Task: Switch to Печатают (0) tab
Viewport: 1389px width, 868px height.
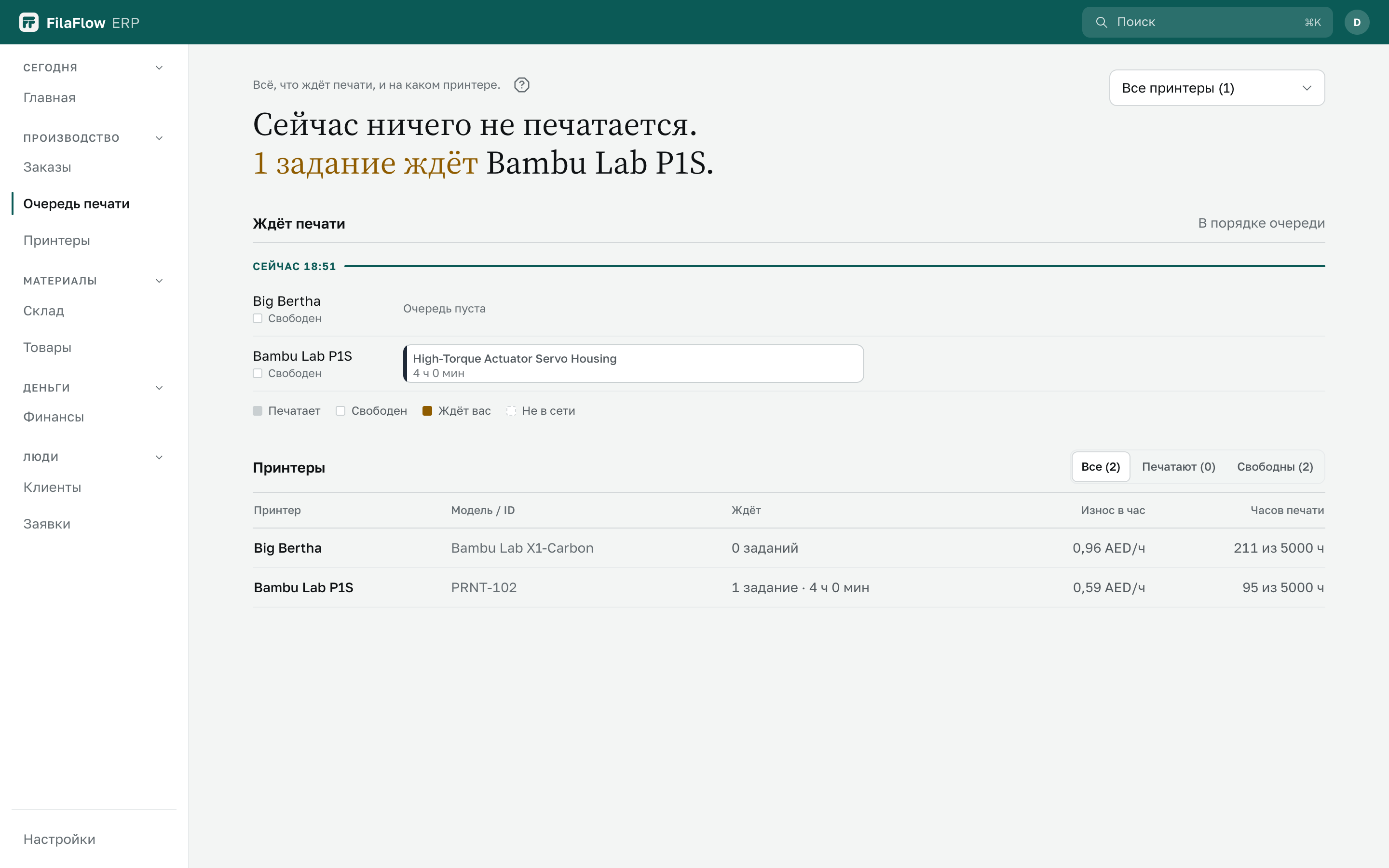Action: pyautogui.click(x=1178, y=467)
